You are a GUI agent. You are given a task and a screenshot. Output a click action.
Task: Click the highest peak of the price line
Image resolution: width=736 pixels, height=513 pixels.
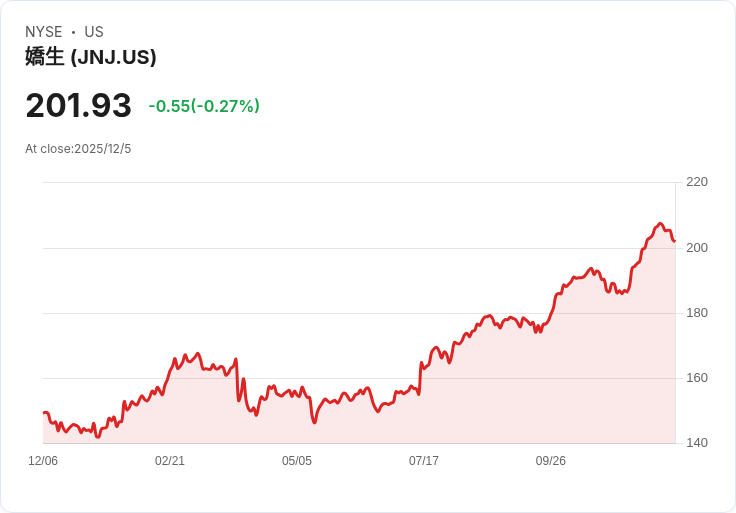pos(660,224)
